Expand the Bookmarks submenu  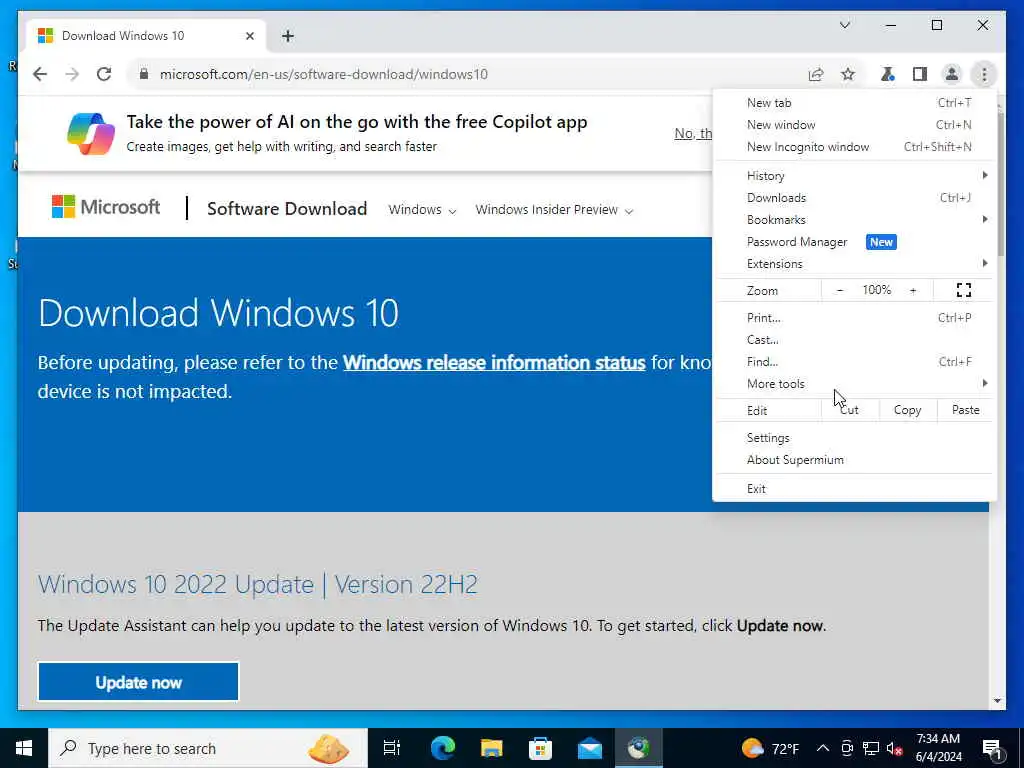[854, 219]
